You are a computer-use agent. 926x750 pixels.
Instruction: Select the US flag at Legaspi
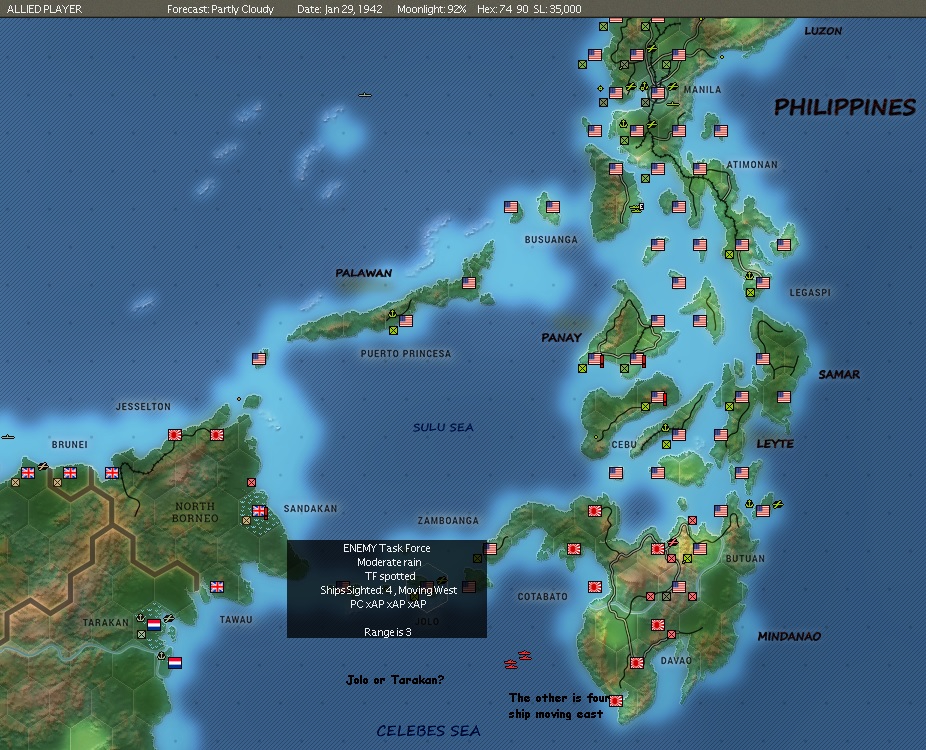point(763,283)
